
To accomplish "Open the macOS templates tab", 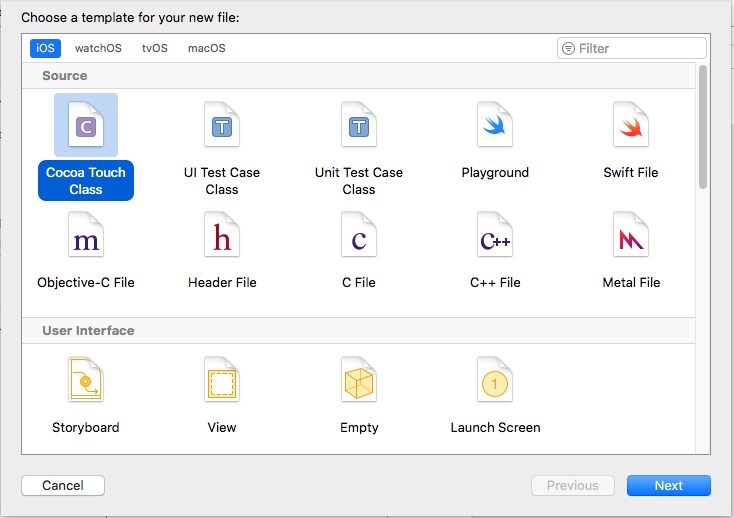I will [x=207, y=48].
